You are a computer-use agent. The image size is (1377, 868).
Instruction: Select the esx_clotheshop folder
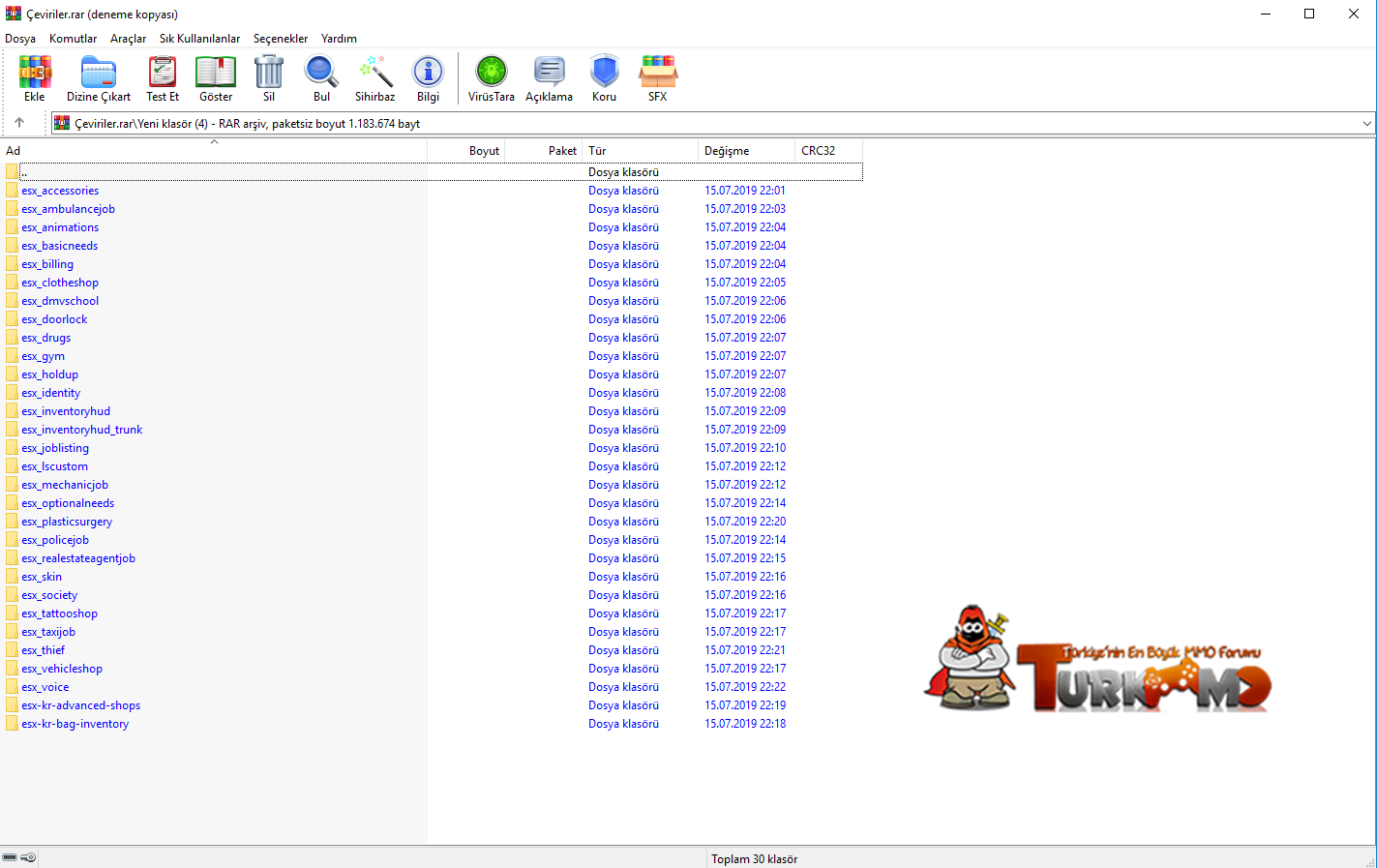pyautogui.click(x=60, y=283)
